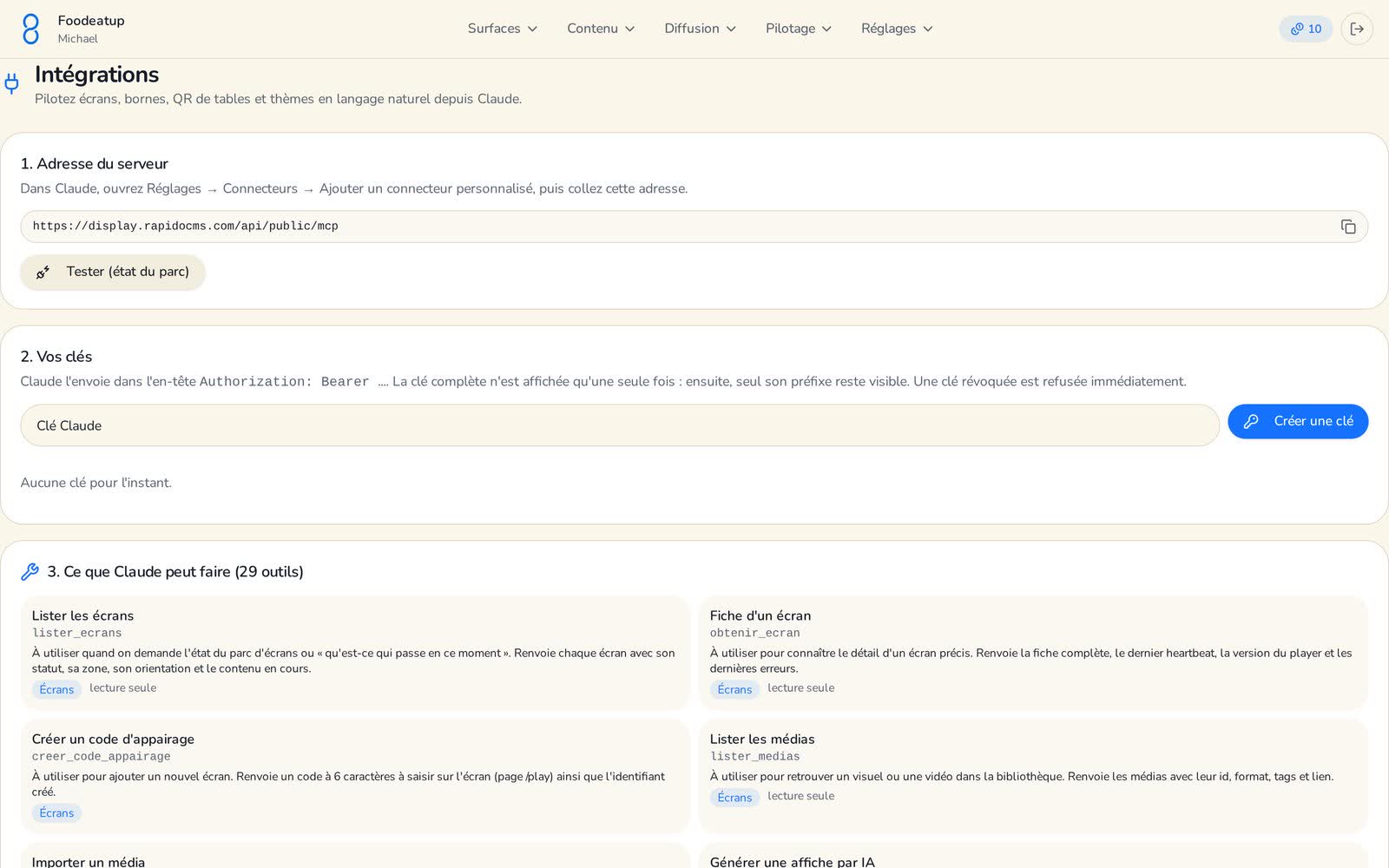Click the Foodeatup workspace name
The width and height of the screenshot is (1389, 868).
(x=91, y=21)
